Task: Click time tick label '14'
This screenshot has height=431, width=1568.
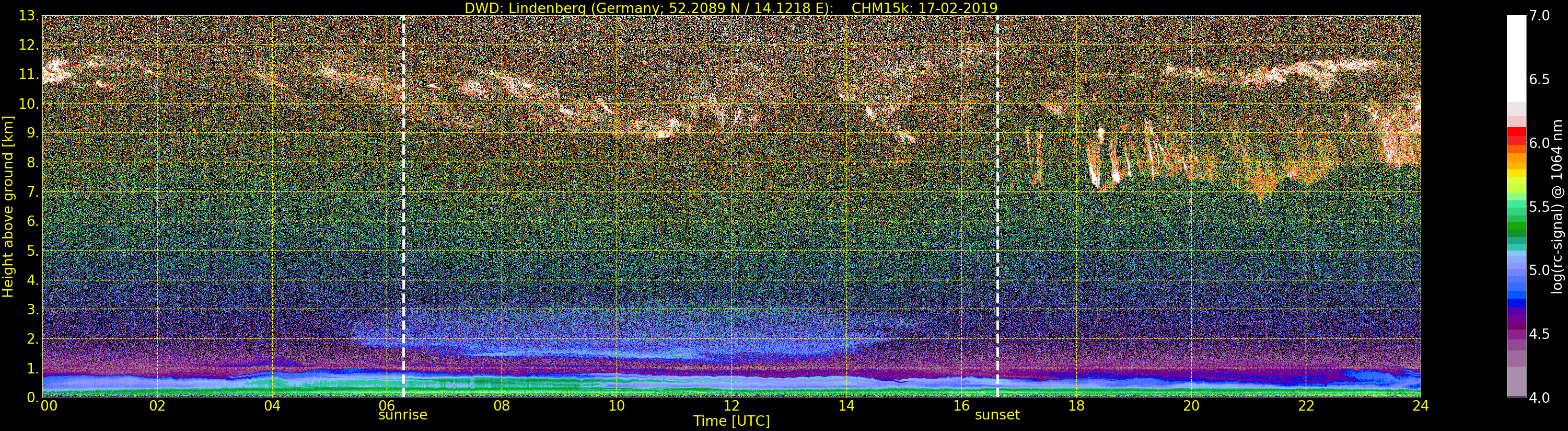Action: click(846, 405)
